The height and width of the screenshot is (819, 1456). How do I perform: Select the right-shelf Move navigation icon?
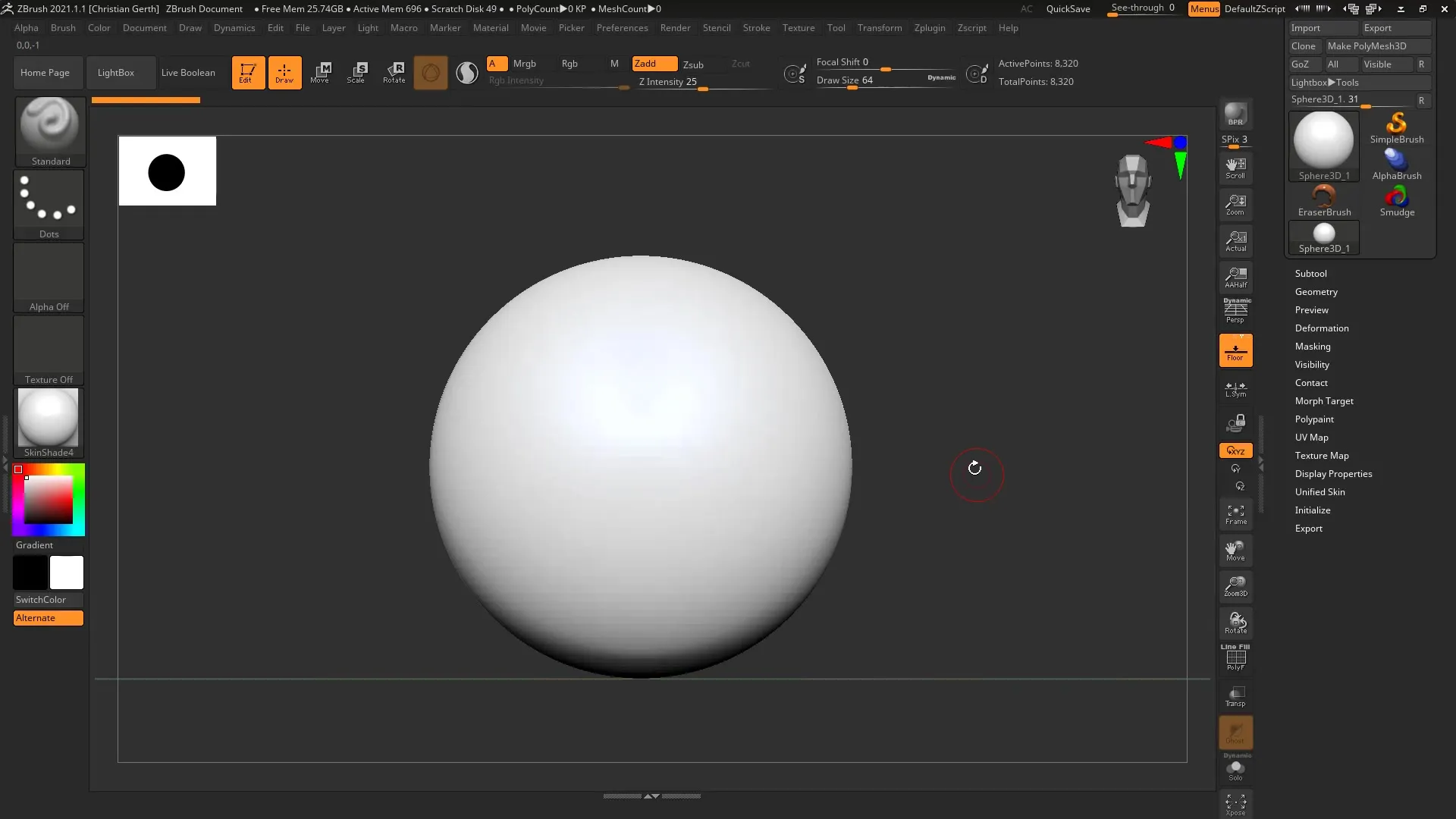pos(1235,551)
